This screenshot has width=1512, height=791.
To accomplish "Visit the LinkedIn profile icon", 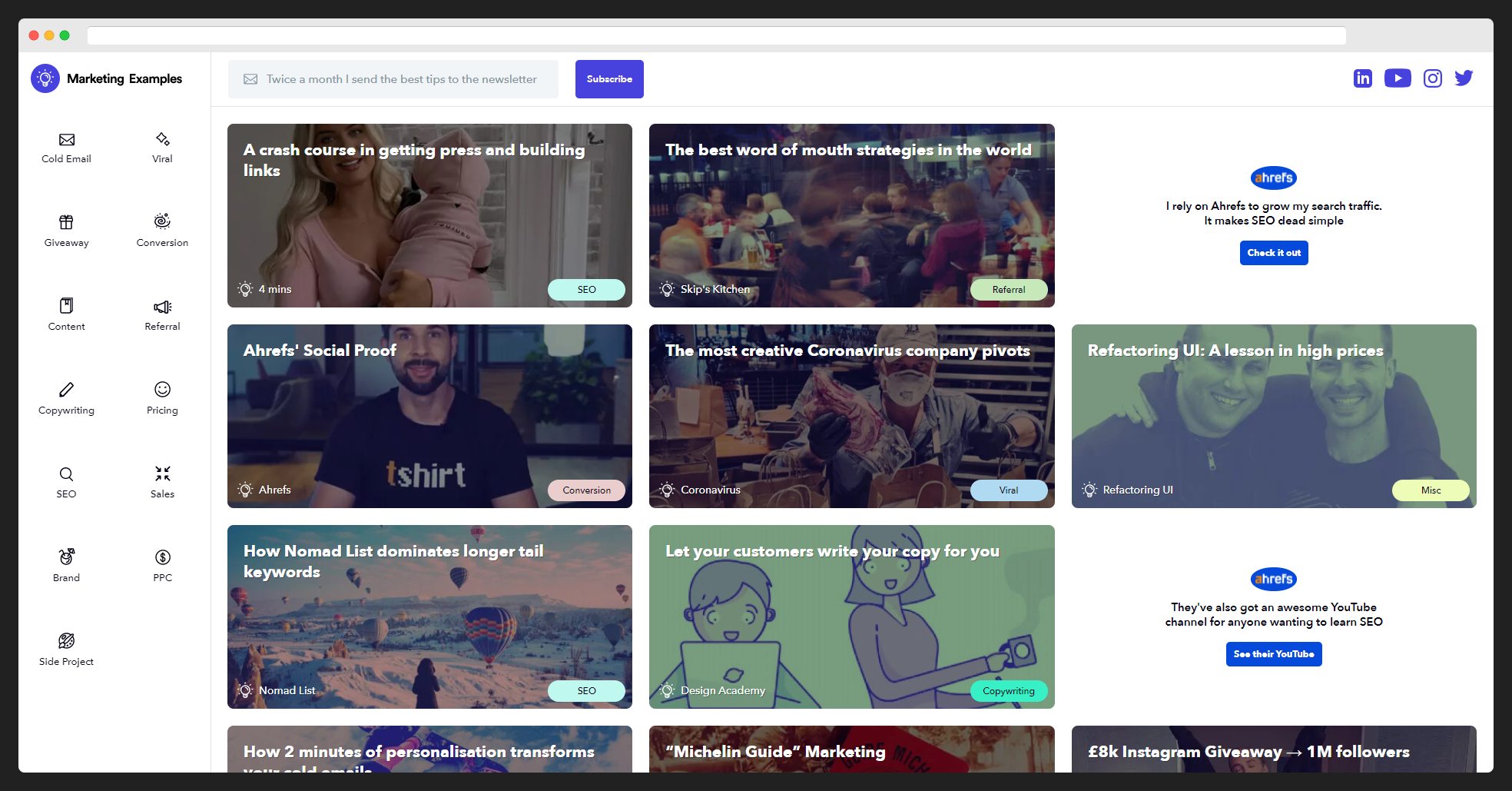I will coord(1363,78).
